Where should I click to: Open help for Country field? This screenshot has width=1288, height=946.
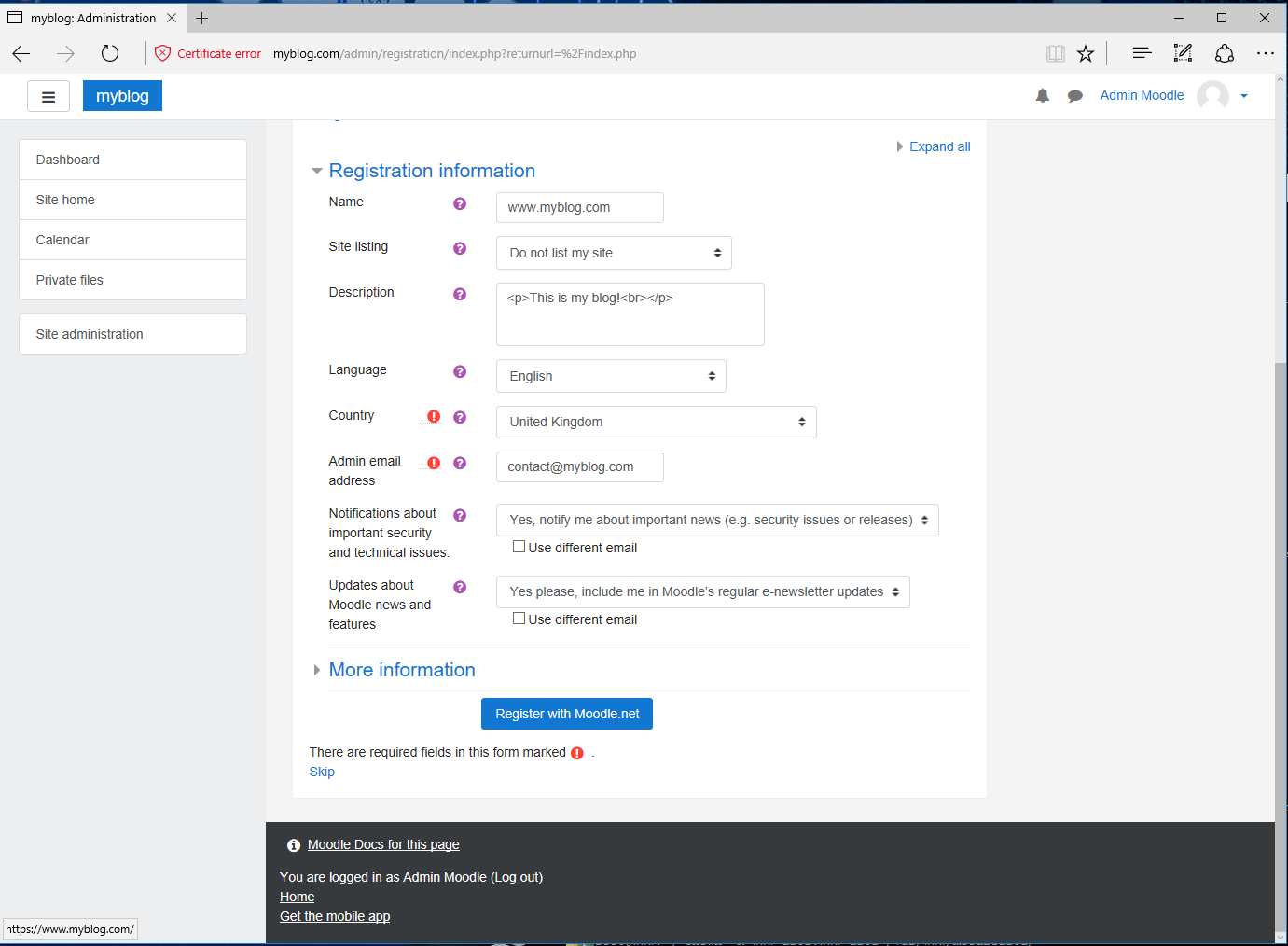tap(460, 417)
